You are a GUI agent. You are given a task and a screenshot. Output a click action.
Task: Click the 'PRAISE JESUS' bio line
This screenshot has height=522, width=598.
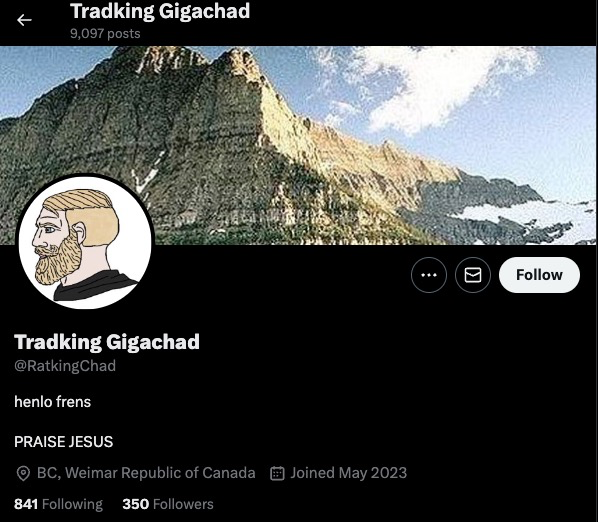pos(64,442)
